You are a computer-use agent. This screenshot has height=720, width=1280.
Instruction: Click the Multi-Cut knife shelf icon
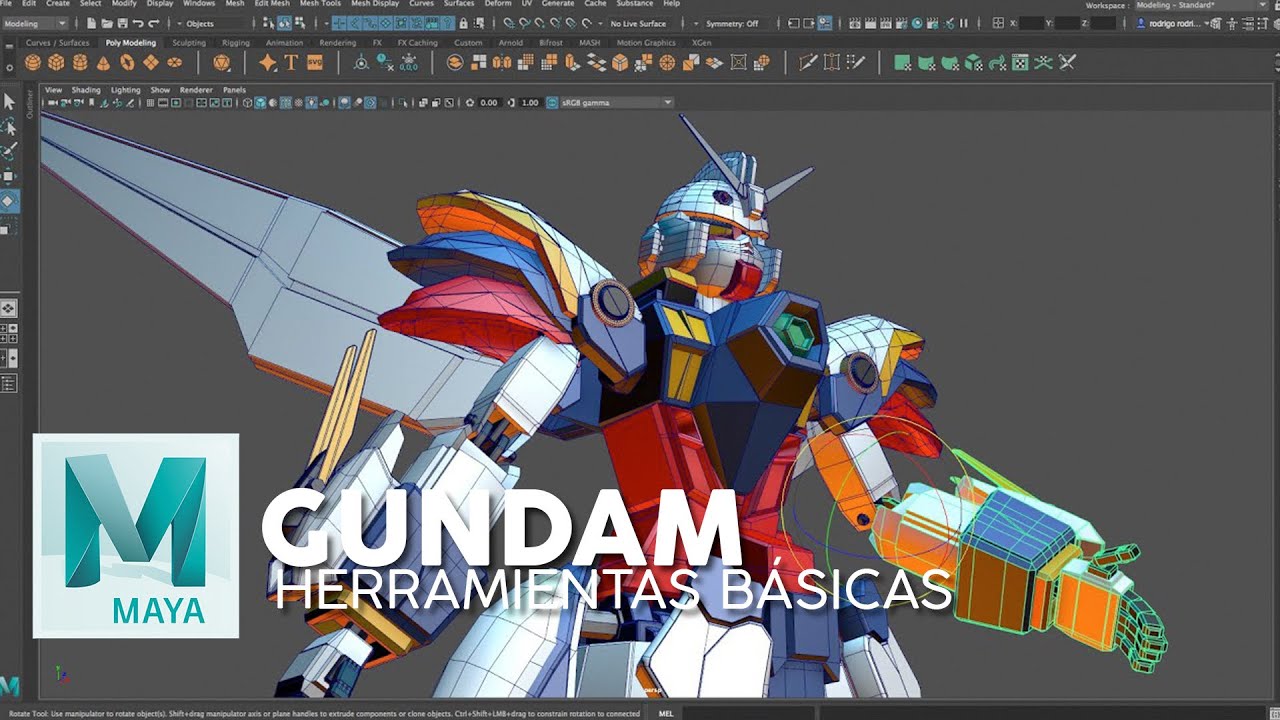click(809, 63)
